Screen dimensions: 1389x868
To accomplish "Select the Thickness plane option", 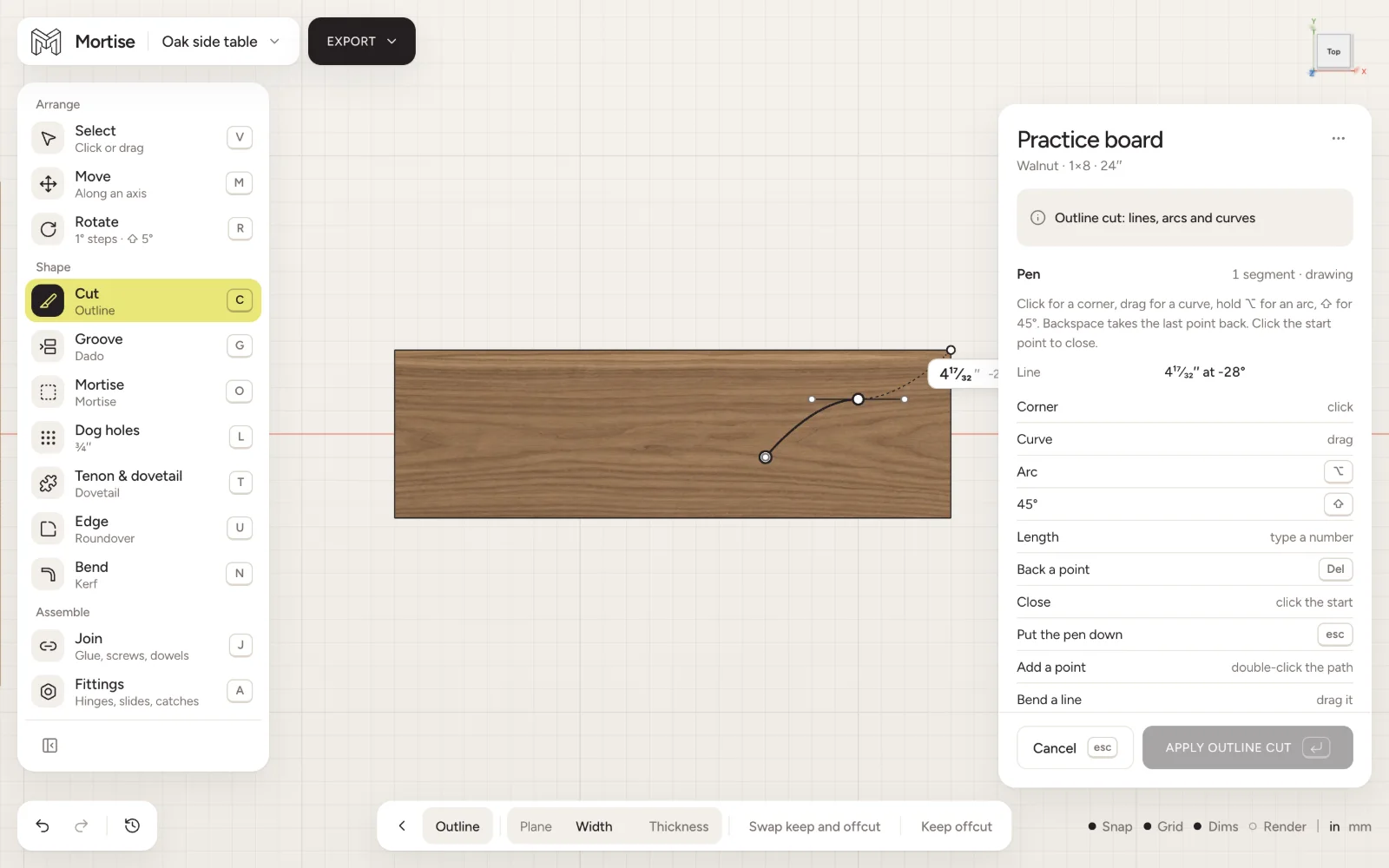I will coord(679,826).
